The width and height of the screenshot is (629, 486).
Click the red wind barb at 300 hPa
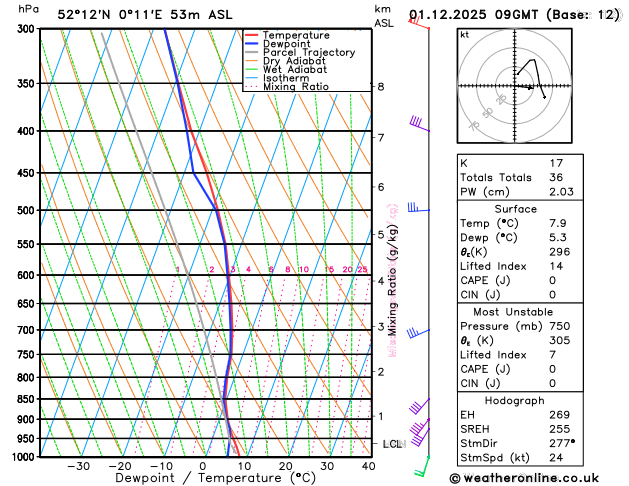[419, 22]
